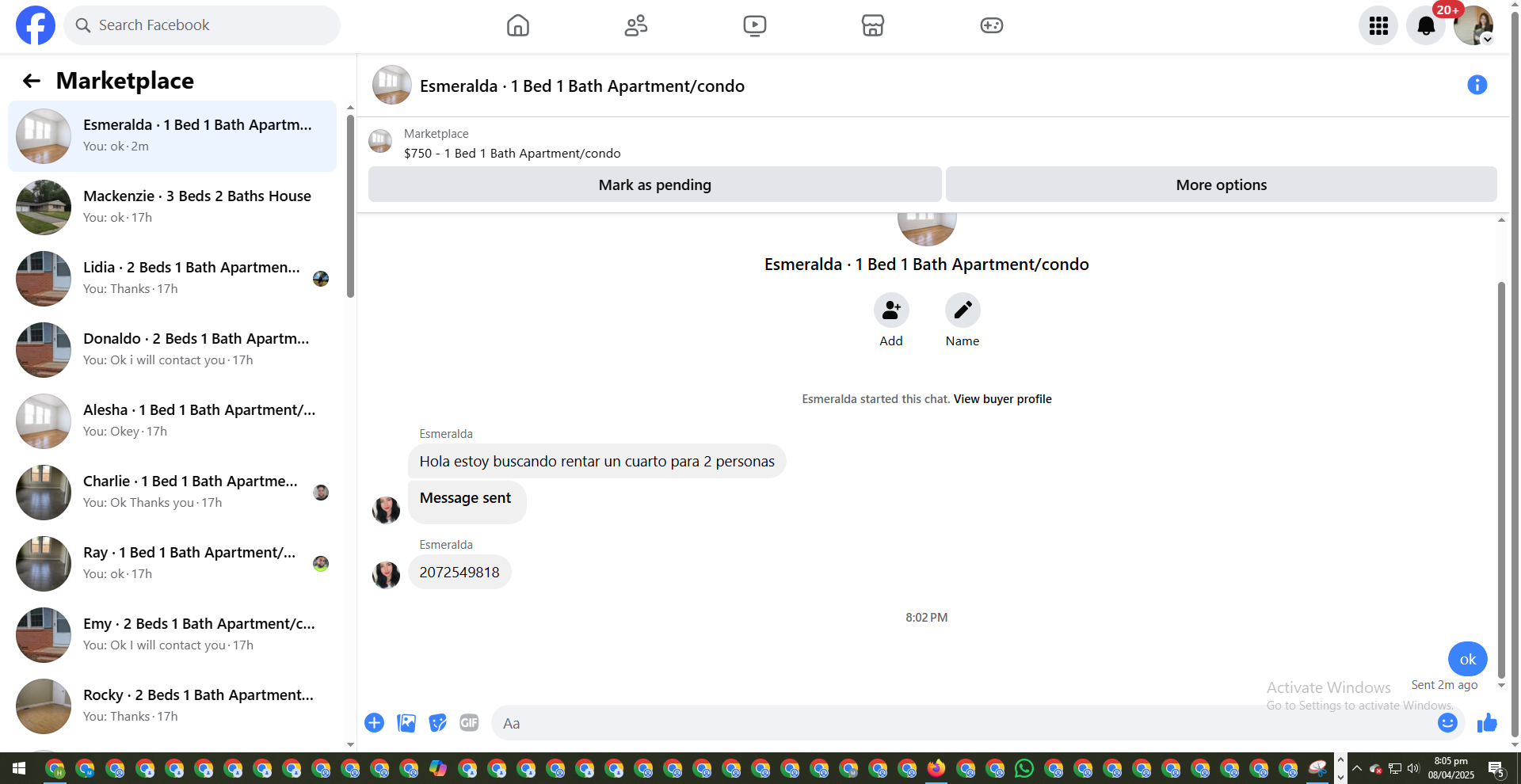Open more actions plus icon in composer
The height and width of the screenshot is (784, 1521).
tap(375, 722)
